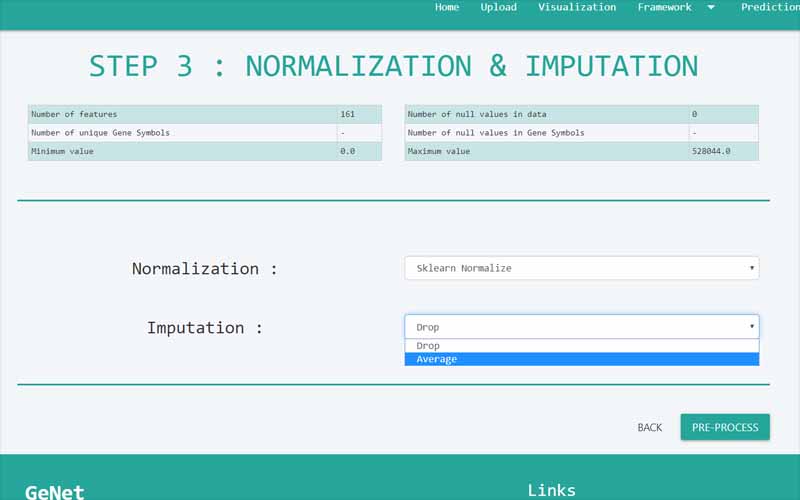Click the Number of features row label
The height and width of the screenshot is (500, 800).
pyautogui.click(x=74, y=114)
